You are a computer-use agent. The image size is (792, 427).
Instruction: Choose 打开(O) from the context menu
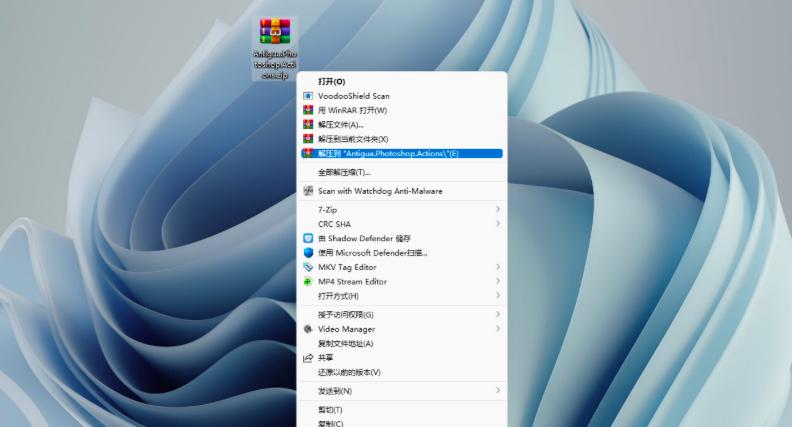pos(402,81)
